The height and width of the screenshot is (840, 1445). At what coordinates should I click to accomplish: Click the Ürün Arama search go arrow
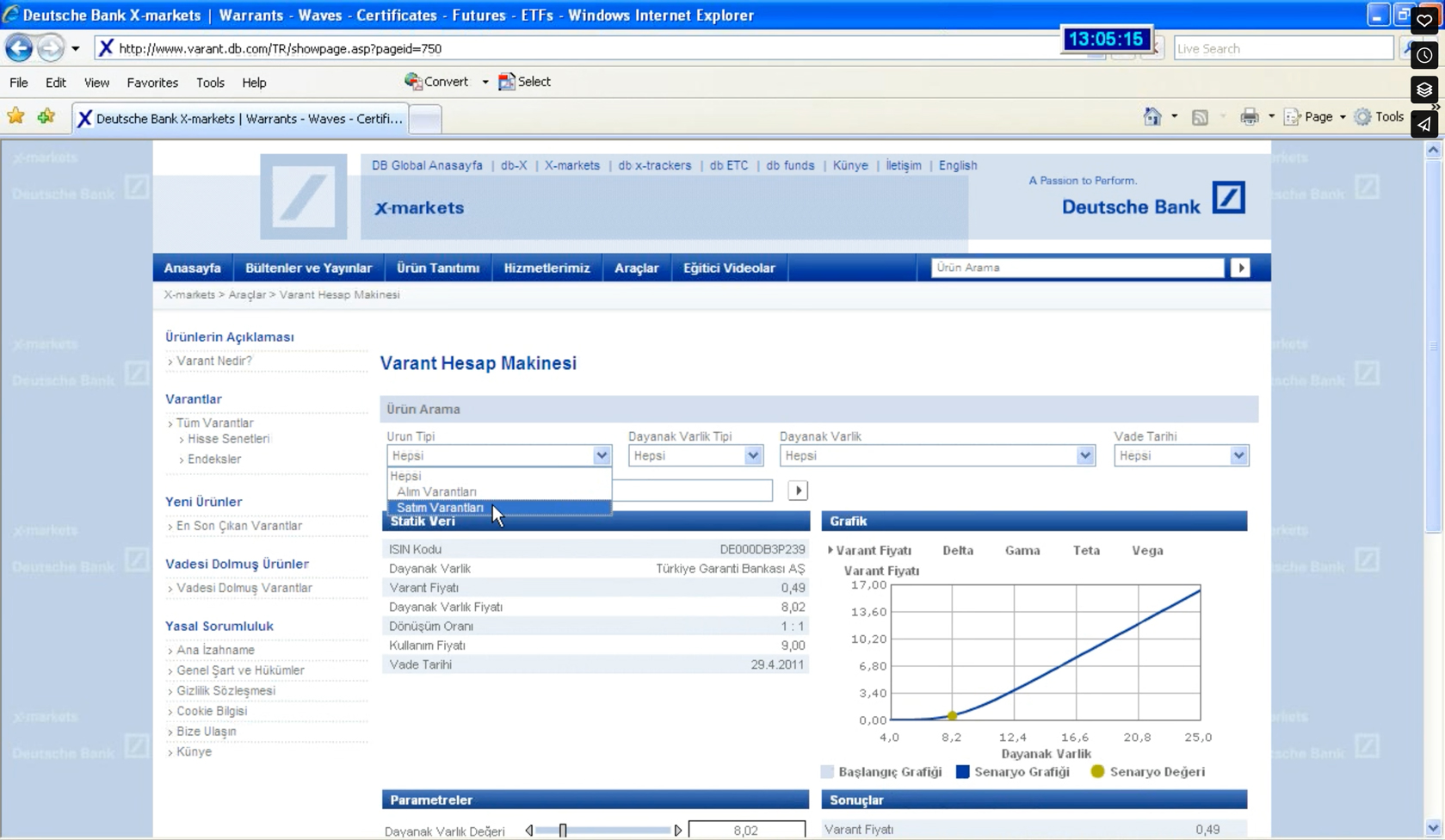pos(1240,268)
